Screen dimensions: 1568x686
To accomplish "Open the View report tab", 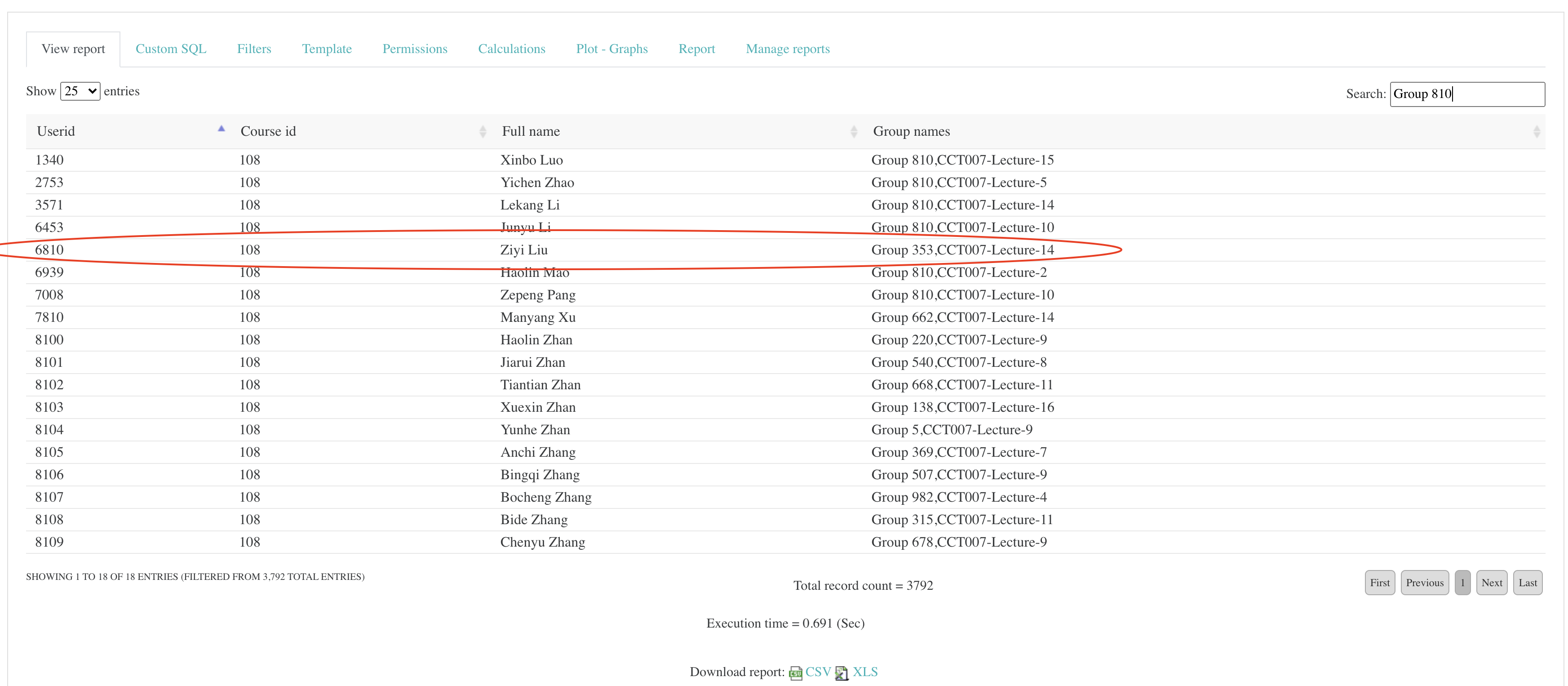I will tap(73, 49).
